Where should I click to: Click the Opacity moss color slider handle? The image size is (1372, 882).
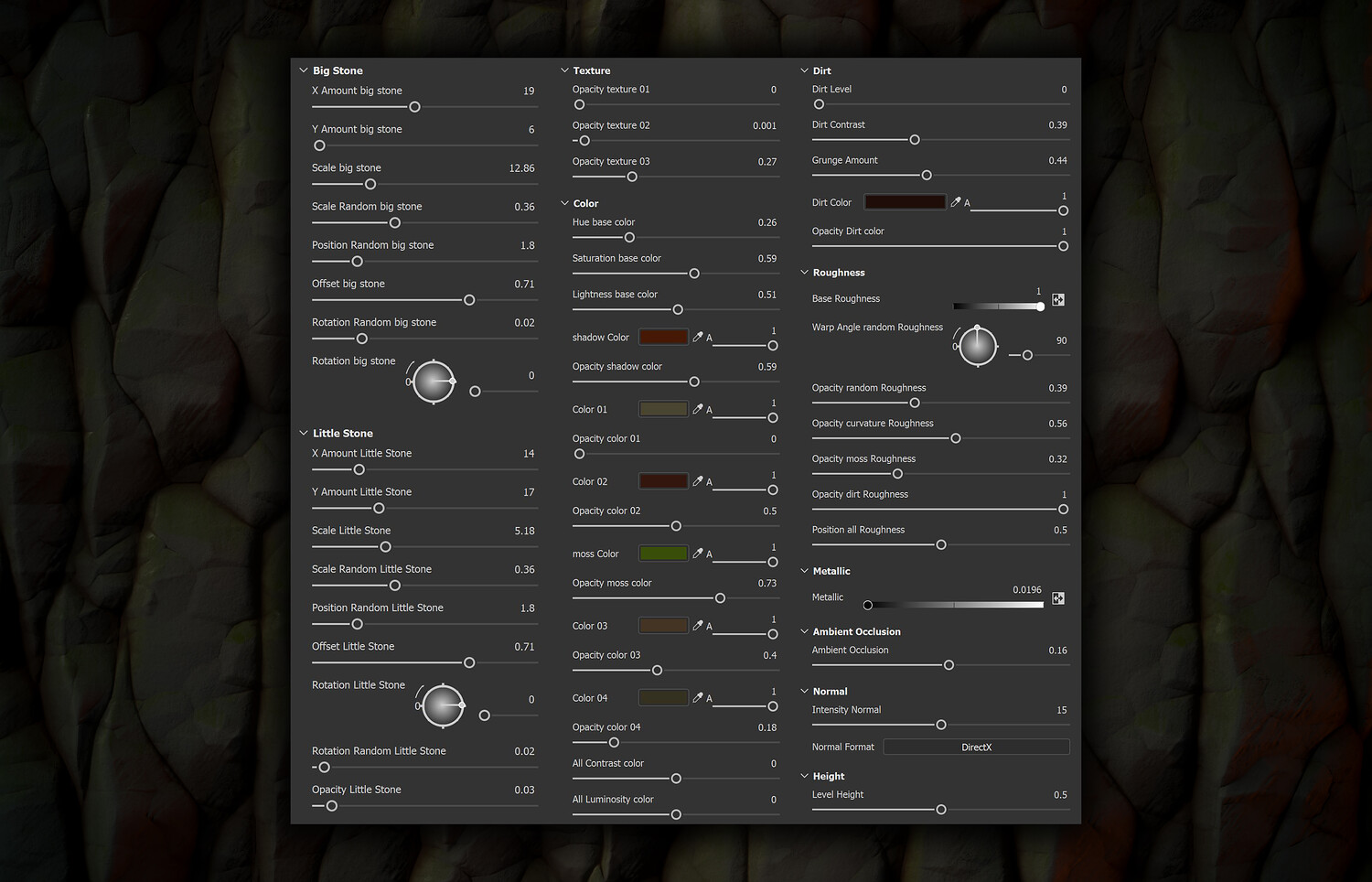720,598
